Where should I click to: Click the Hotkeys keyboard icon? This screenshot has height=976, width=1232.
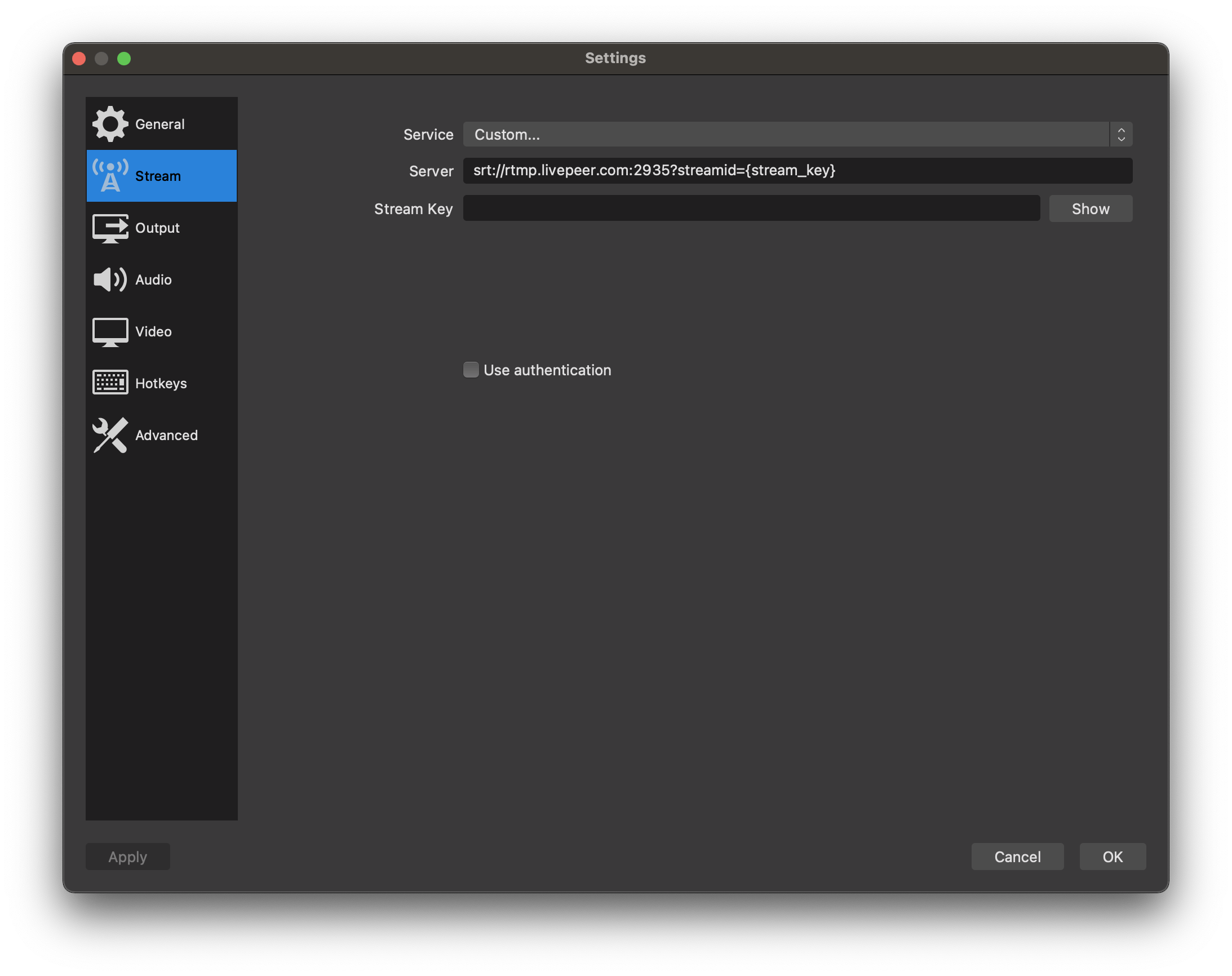[110, 383]
